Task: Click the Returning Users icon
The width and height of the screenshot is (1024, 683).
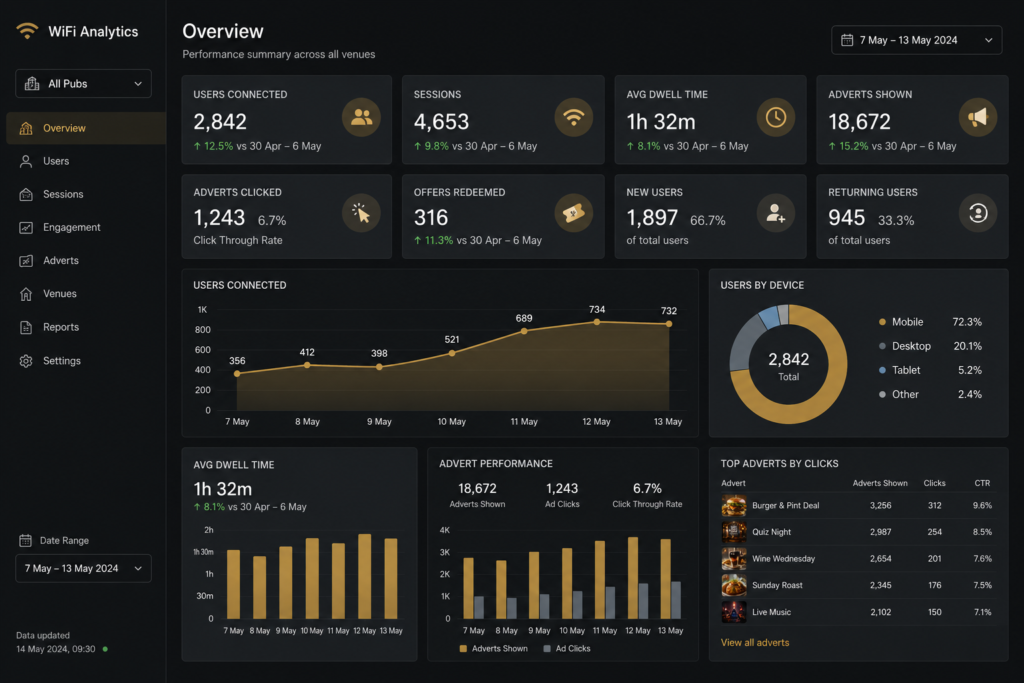Action: [x=978, y=213]
